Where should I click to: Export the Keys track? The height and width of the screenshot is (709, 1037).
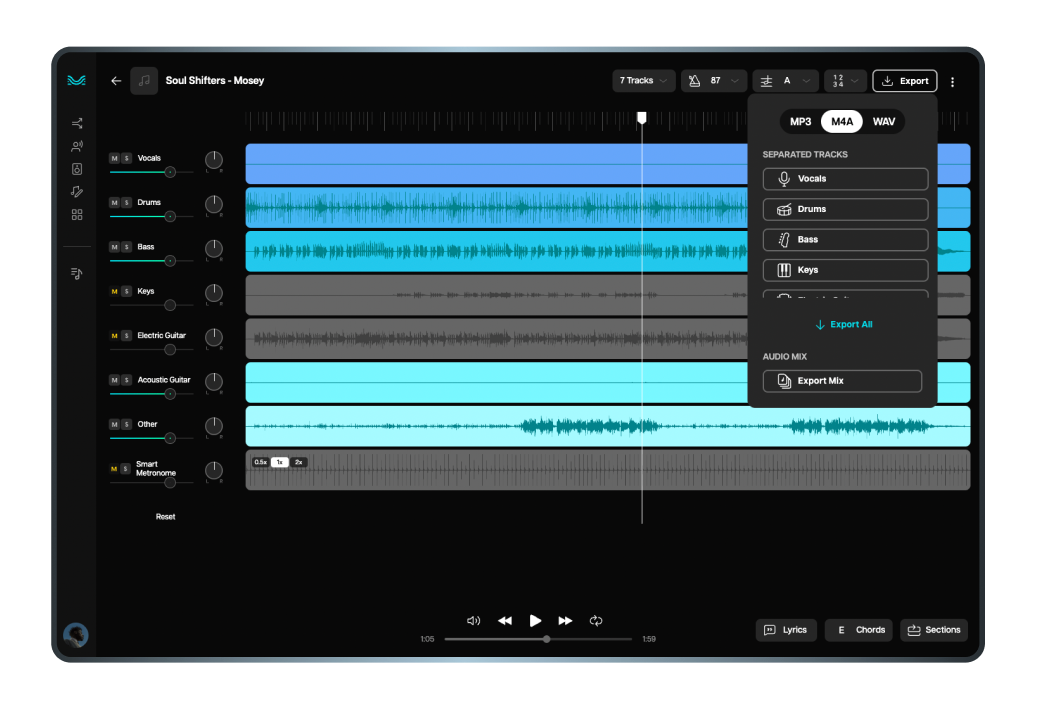click(845, 270)
